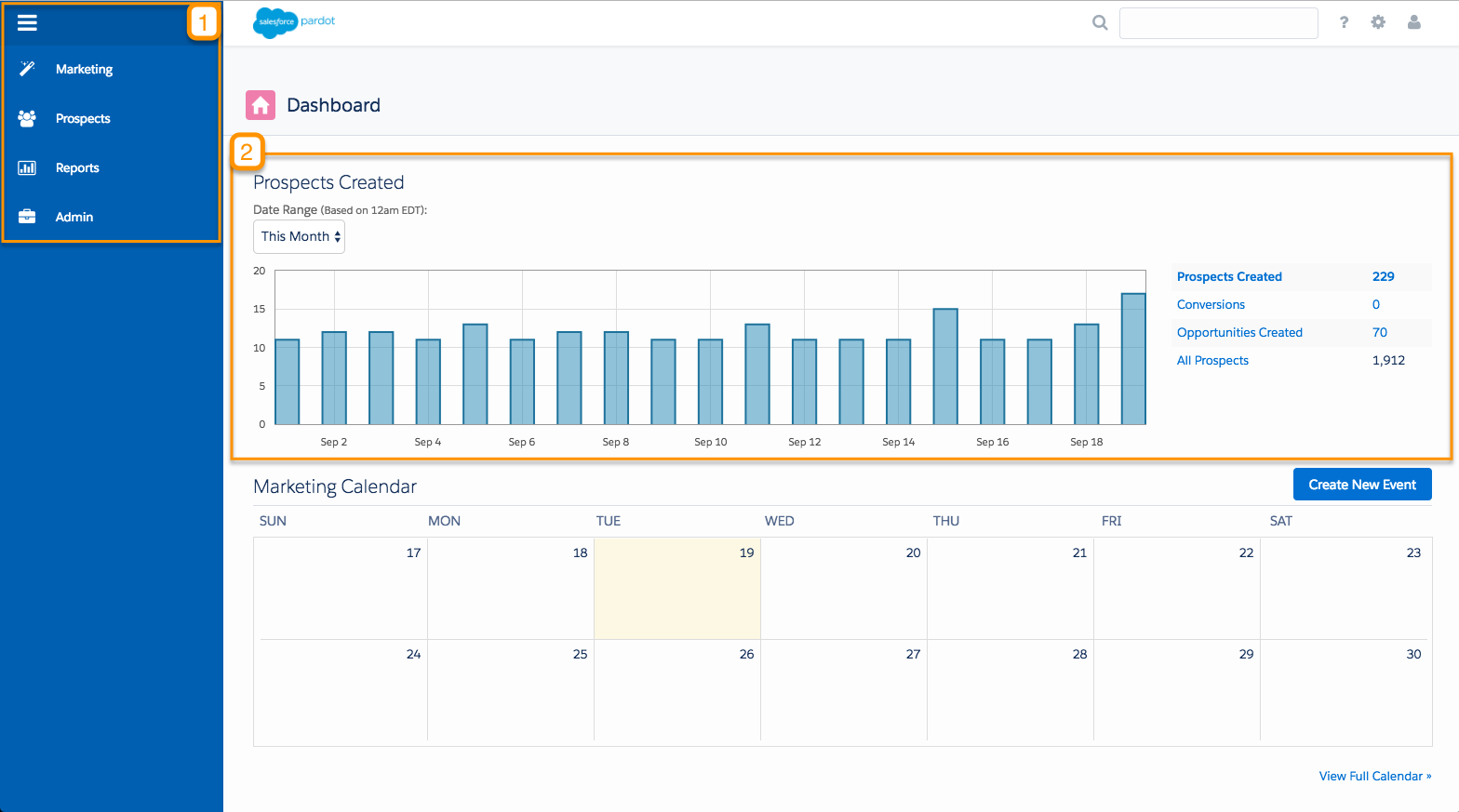Collapse sidebar with the hamburger menu icon
This screenshot has width=1459, height=812.
27,22
